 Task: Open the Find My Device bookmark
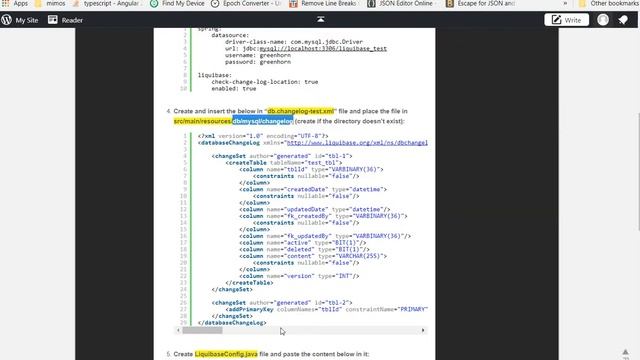click(x=178, y=3)
